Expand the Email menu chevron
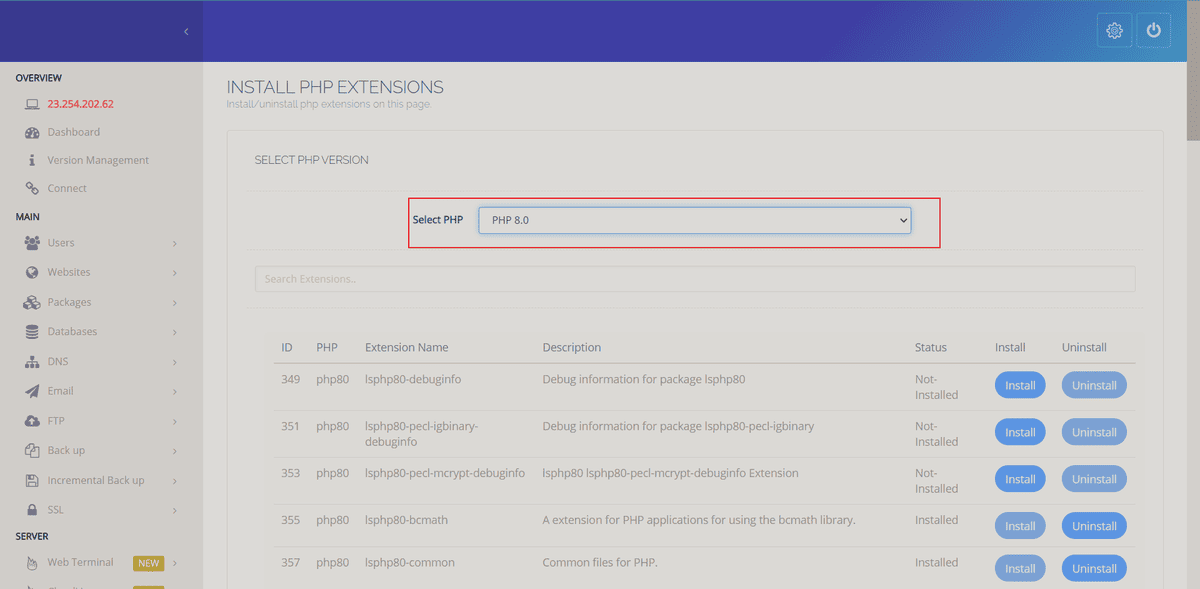Image resolution: width=1200 pixels, height=589 pixels. pos(175,391)
